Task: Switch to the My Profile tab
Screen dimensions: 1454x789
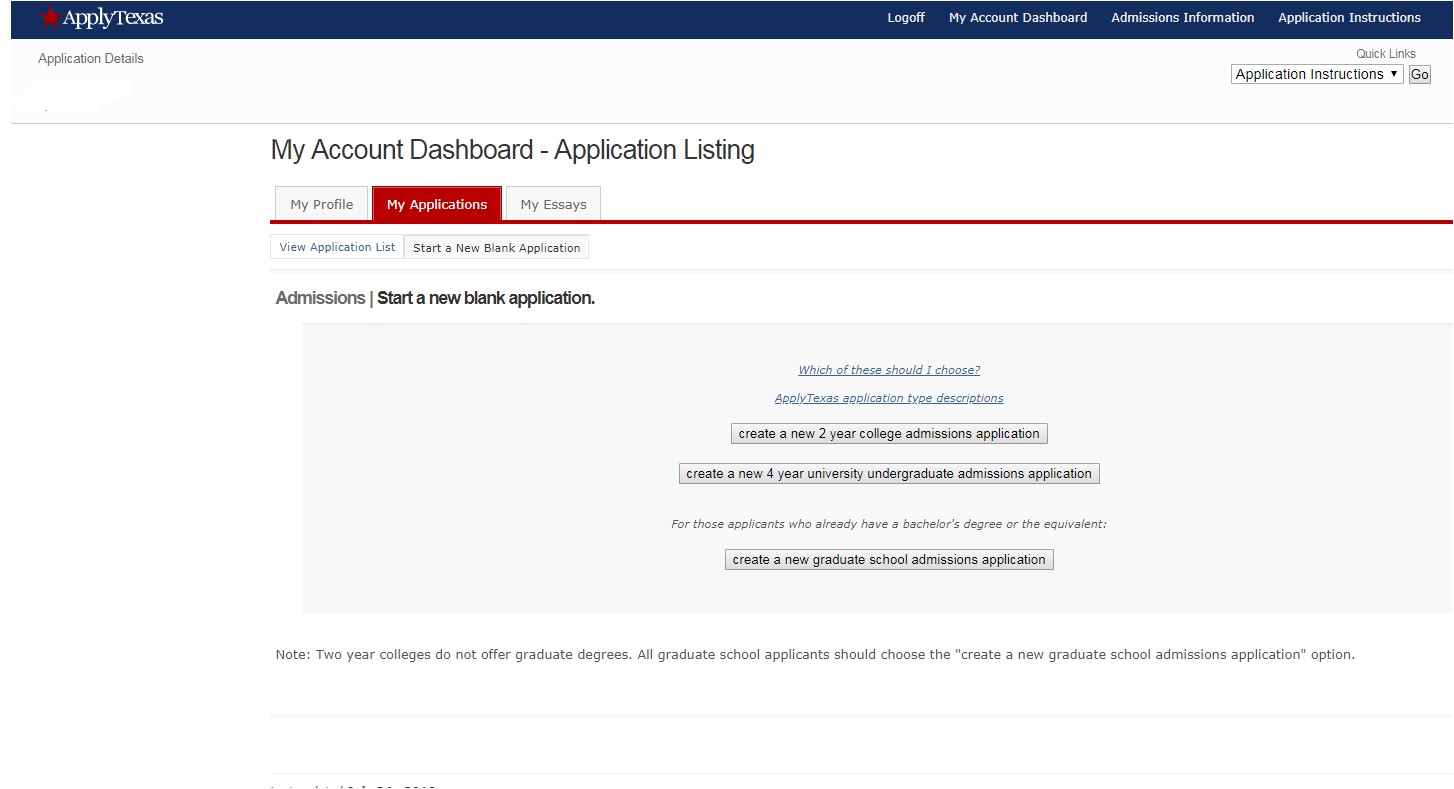Action: point(321,203)
